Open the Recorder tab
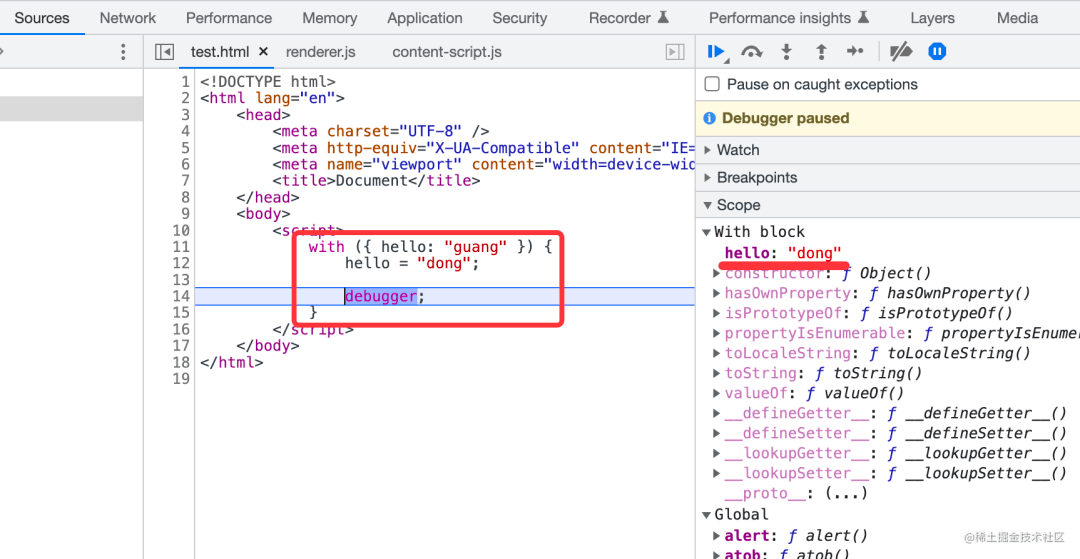 tap(629, 18)
